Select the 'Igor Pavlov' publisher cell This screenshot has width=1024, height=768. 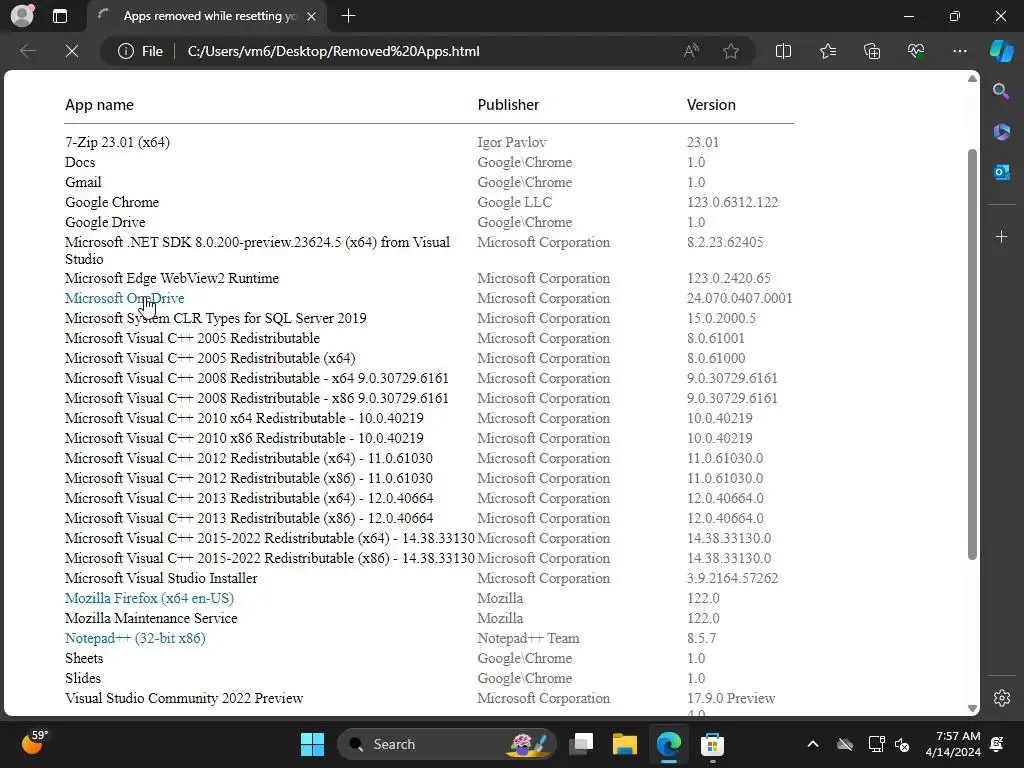(x=512, y=142)
